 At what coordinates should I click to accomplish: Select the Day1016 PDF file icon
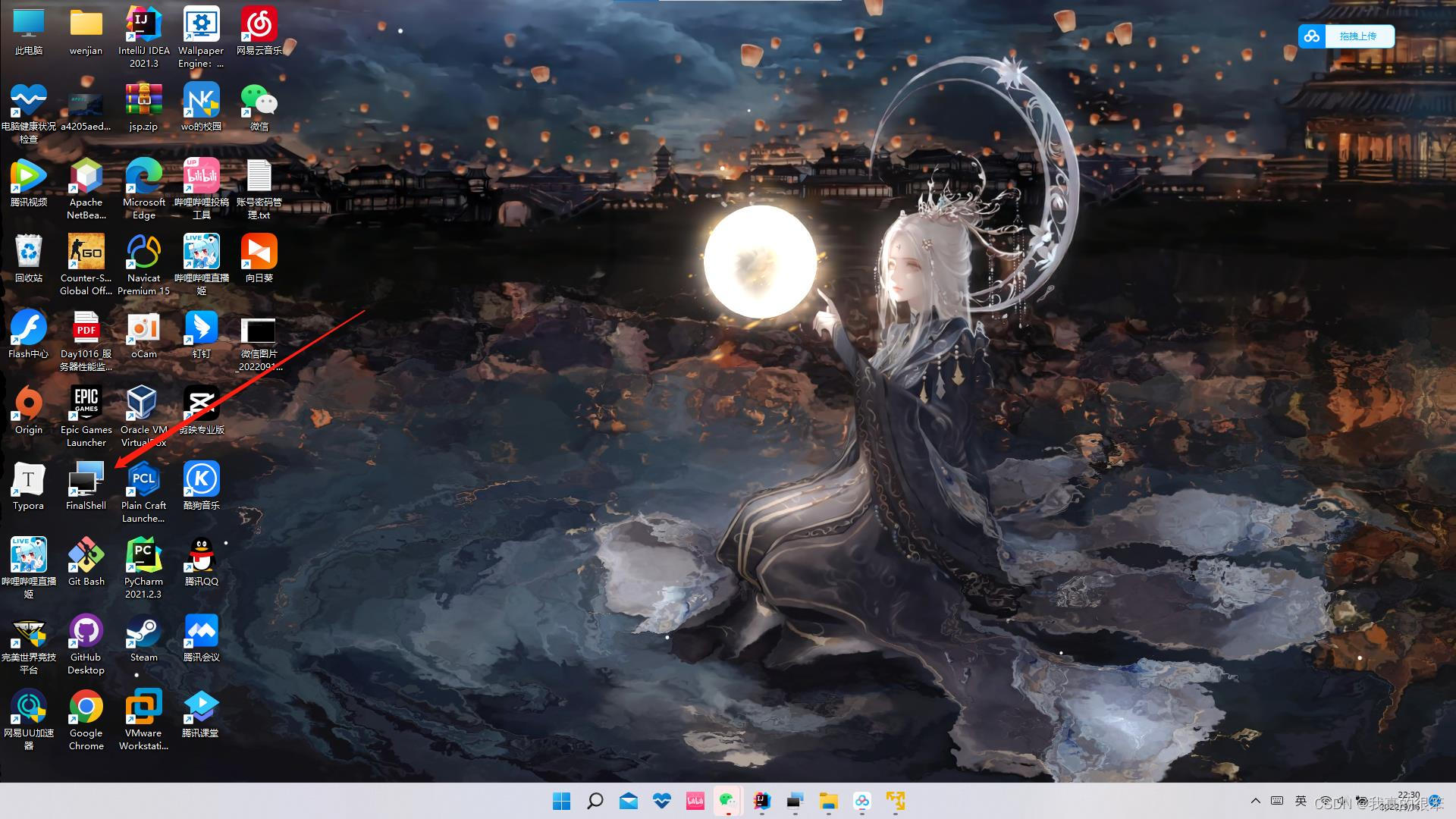[86, 341]
